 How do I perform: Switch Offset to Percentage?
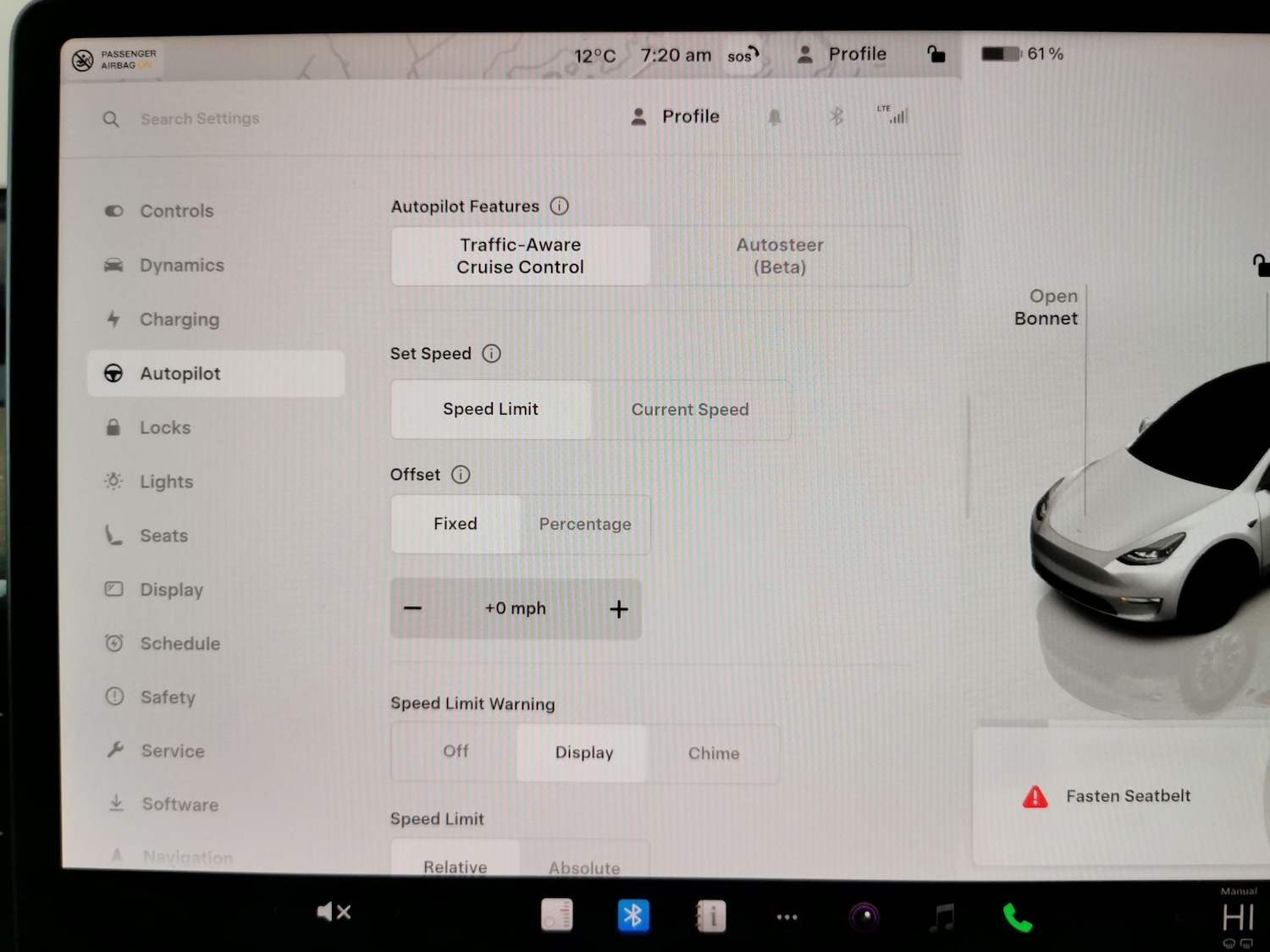coord(585,525)
